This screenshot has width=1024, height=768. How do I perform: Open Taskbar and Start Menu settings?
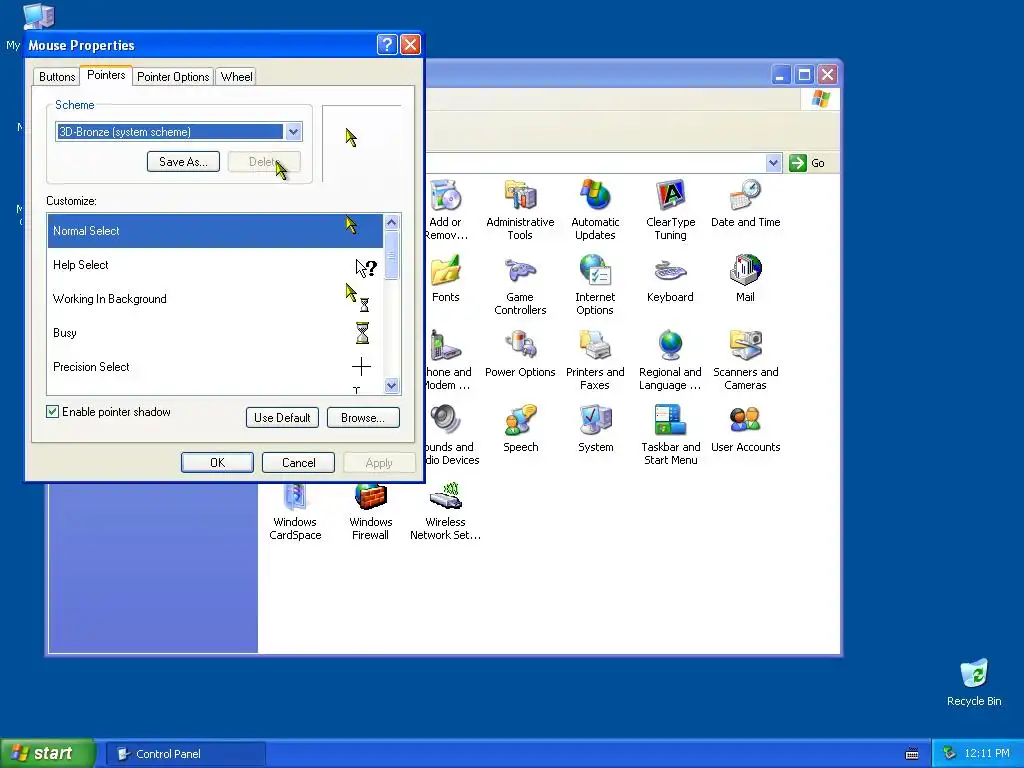pyautogui.click(x=670, y=436)
